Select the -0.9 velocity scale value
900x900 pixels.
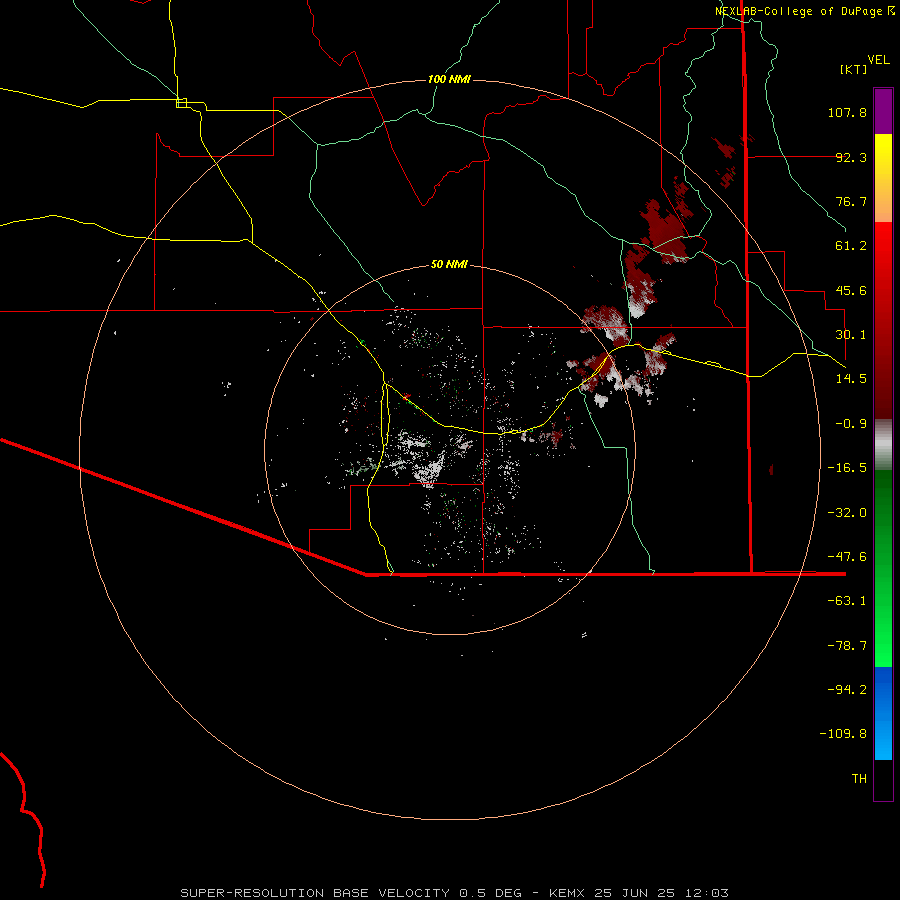point(851,424)
